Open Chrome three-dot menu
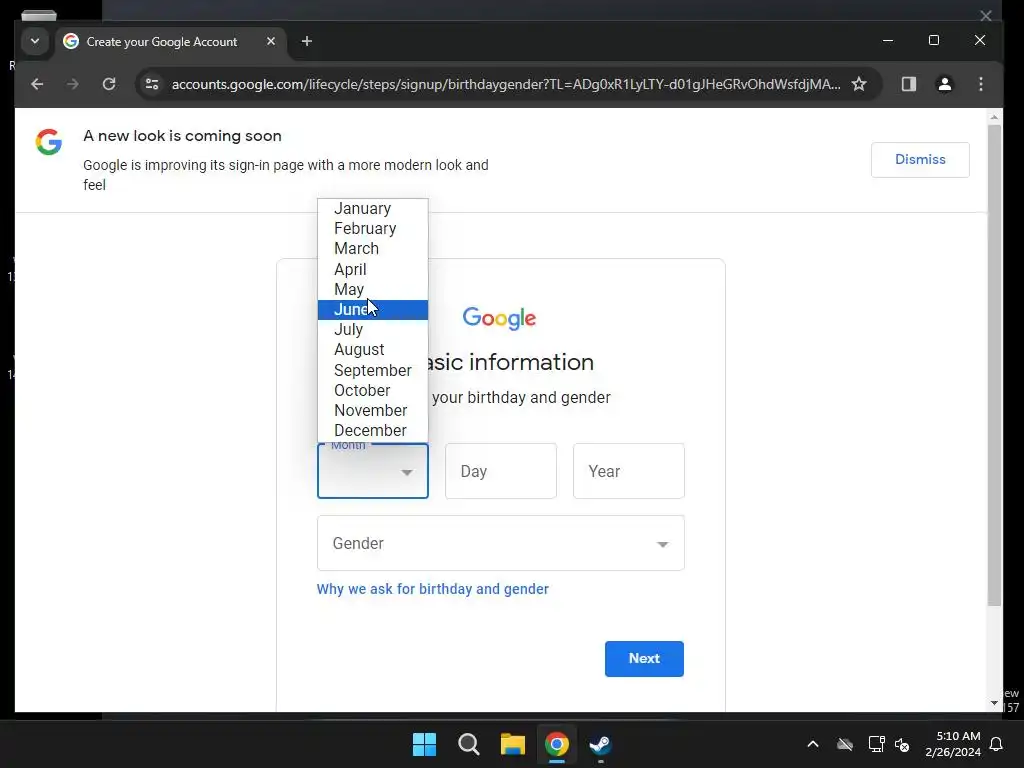Screen dimensions: 1024x768 tap(980, 84)
